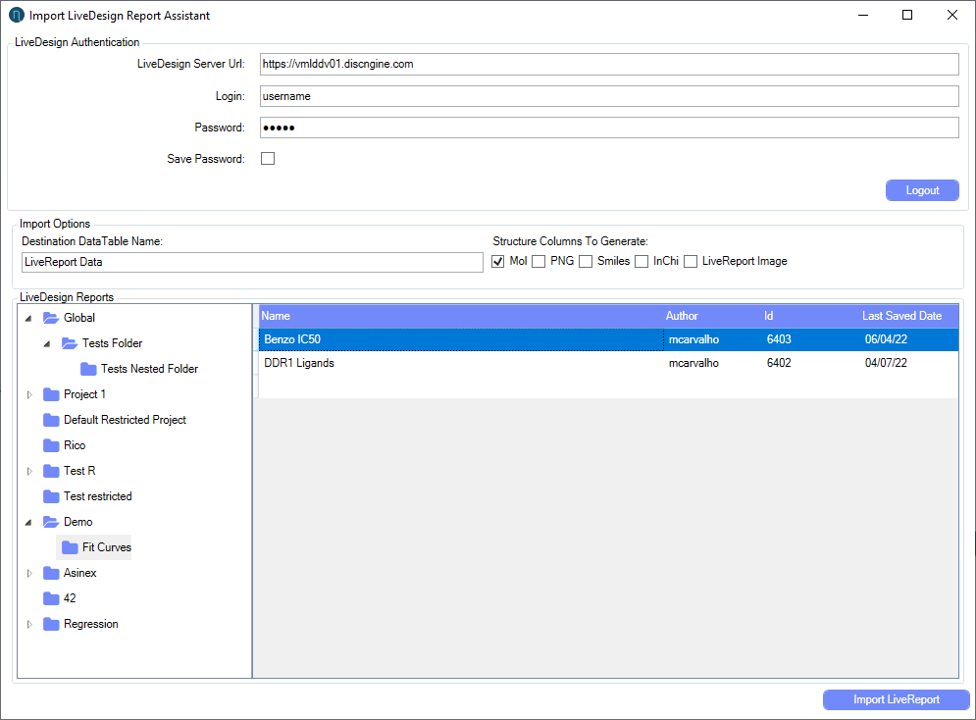This screenshot has height=720, width=976.
Task: Click the Fit Curves folder icon
Action: [70, 548]
